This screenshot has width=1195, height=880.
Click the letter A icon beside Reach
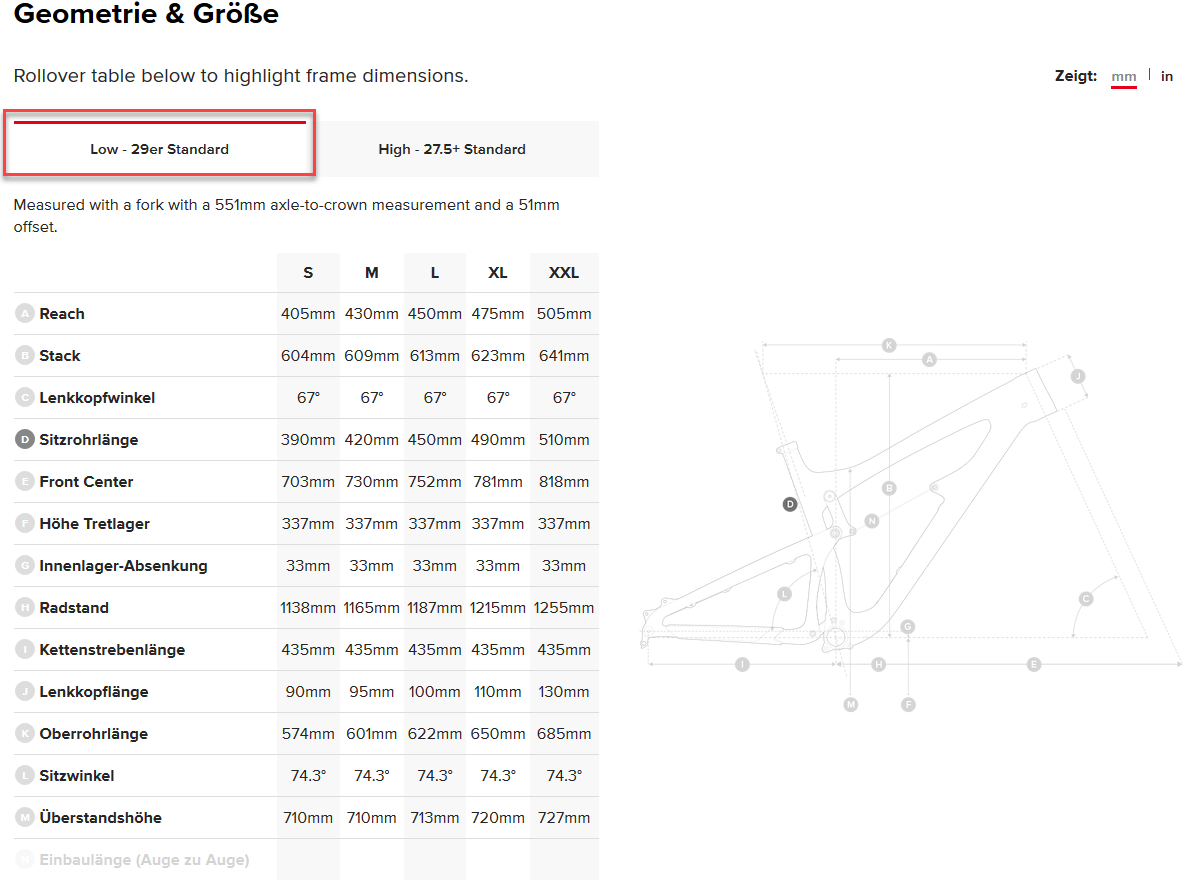[x=25, y=314]
